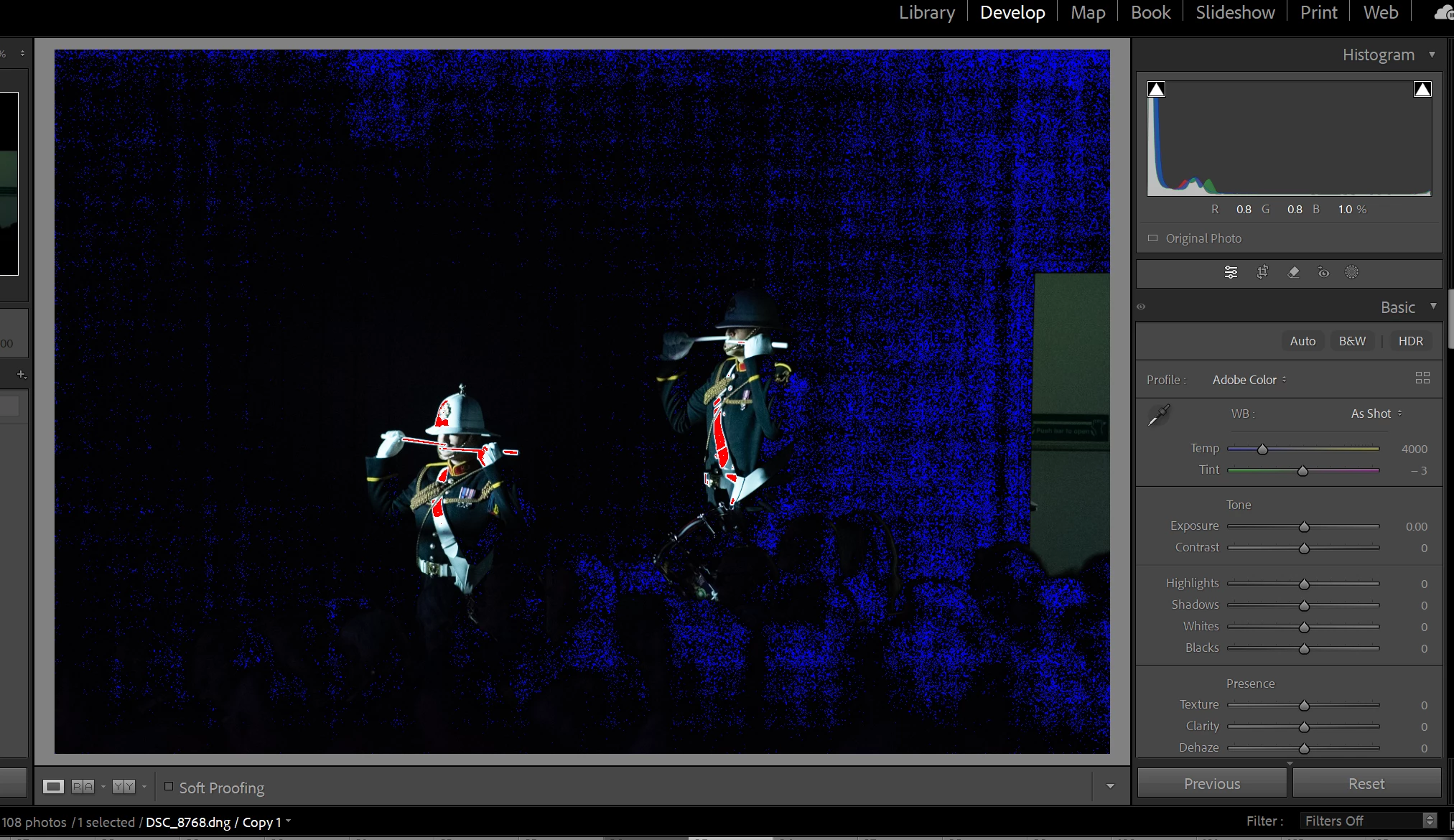Click the Reset button

point(1366,783)
